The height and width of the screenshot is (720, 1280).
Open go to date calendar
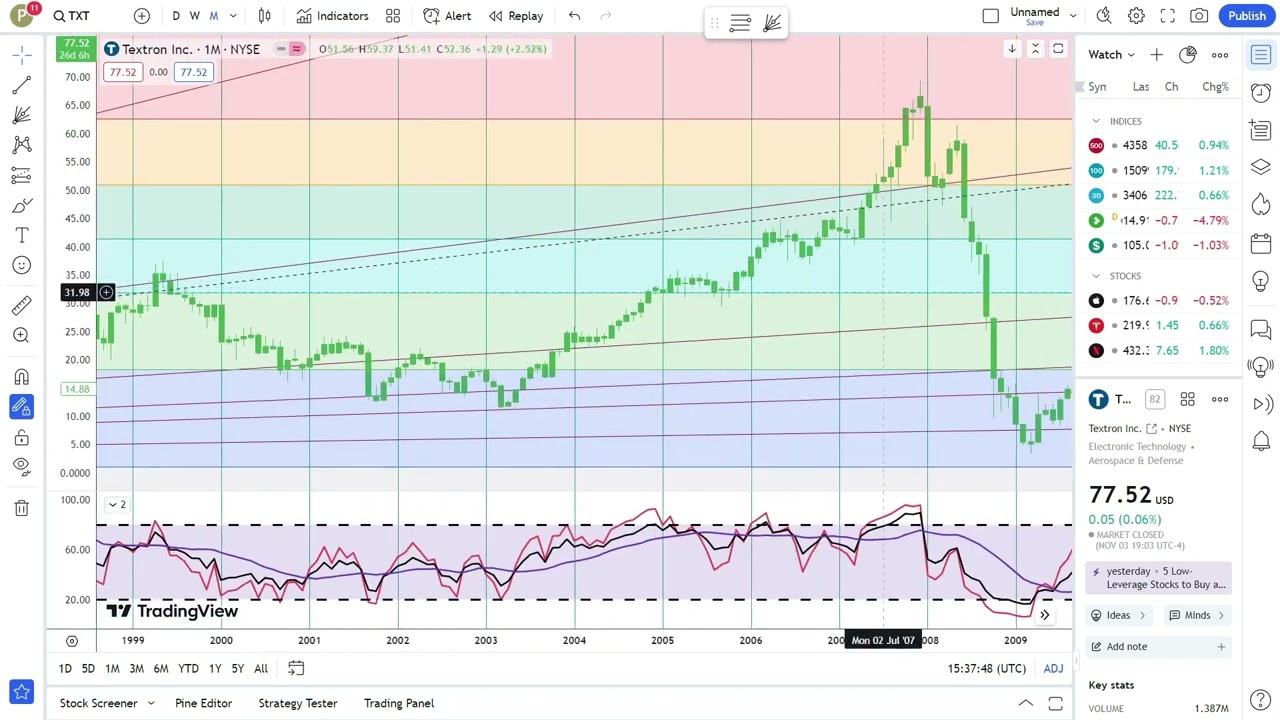point(296,668)
